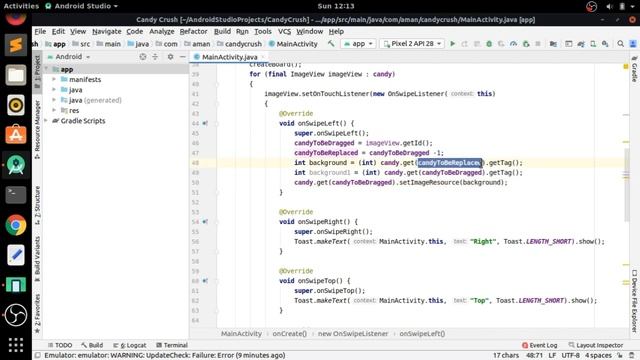Image resolution: width=640 pixels, height=360 pixels.
Task: Toggle the Structure side tab
Action: 37,205
